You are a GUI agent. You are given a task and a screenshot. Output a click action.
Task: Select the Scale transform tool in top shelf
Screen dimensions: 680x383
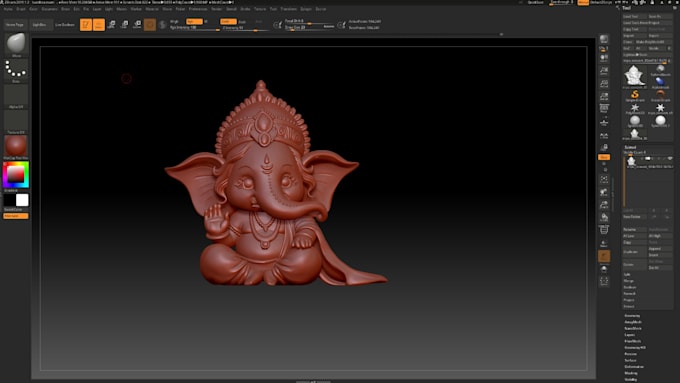pos(124,25)
